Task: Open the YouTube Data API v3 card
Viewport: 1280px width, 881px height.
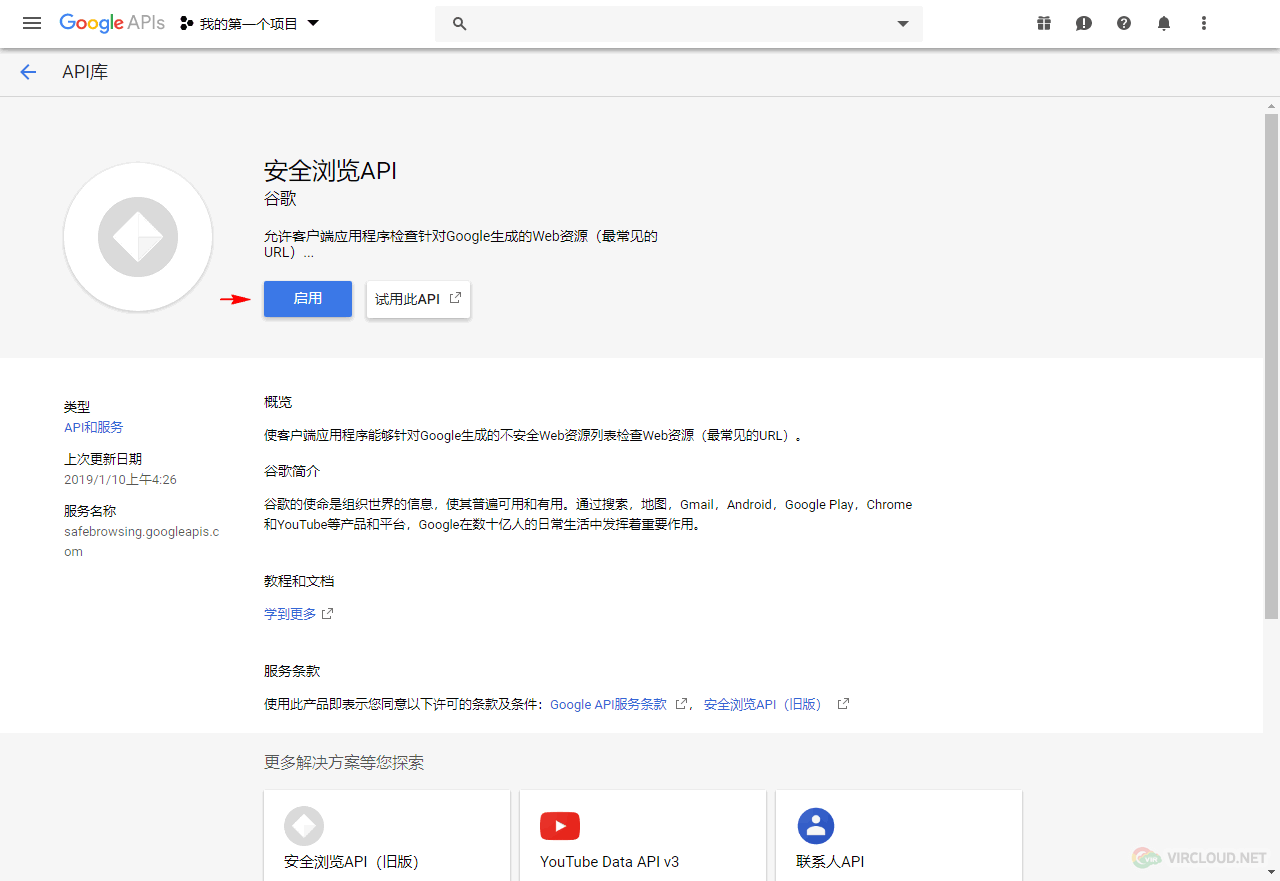Action: (x=643, y=836)
